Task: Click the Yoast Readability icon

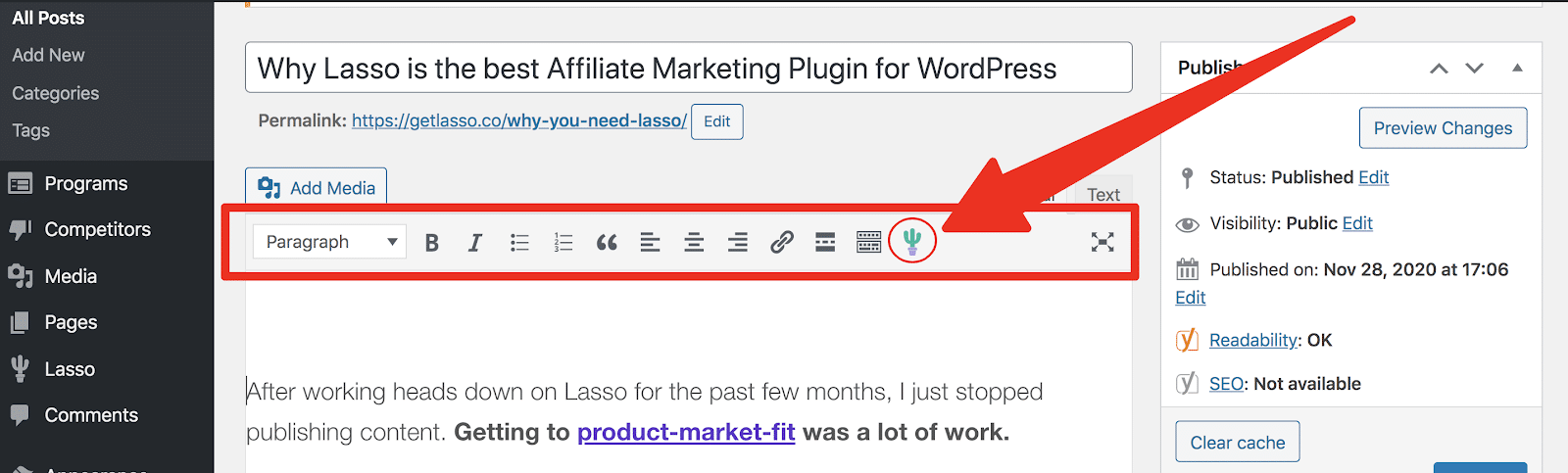Action: tap(1187, 340)
